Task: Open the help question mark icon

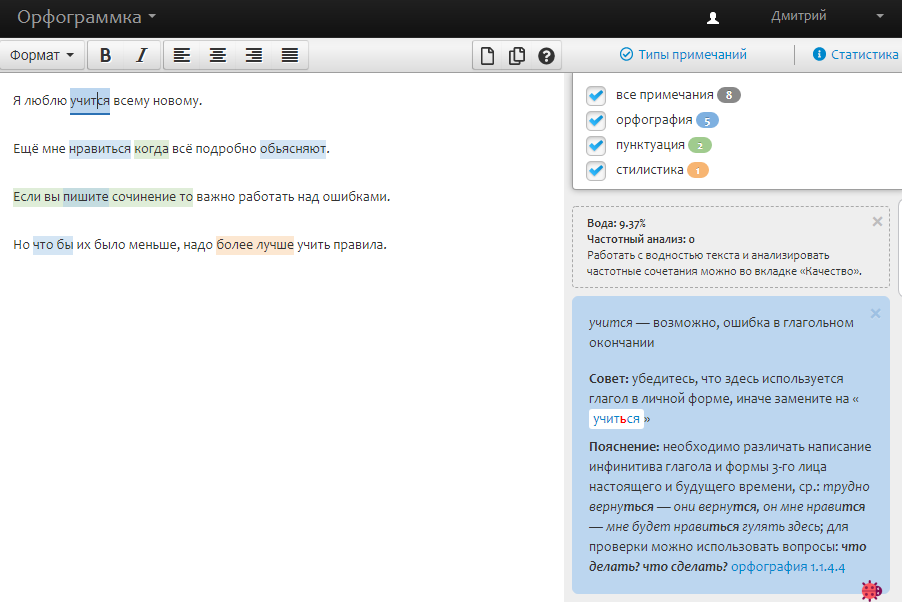Action: coord(546,55)
